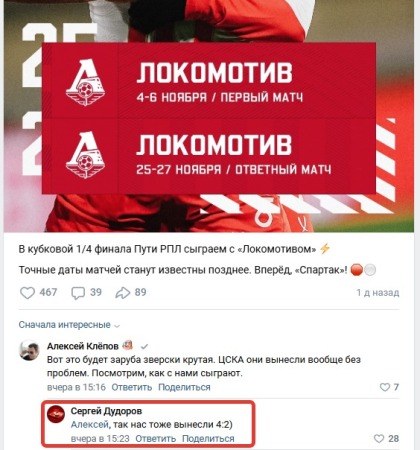420x450 pixels.
Task: Like Алексей Клёпов's comment heart icon
Action: [385, 387]
